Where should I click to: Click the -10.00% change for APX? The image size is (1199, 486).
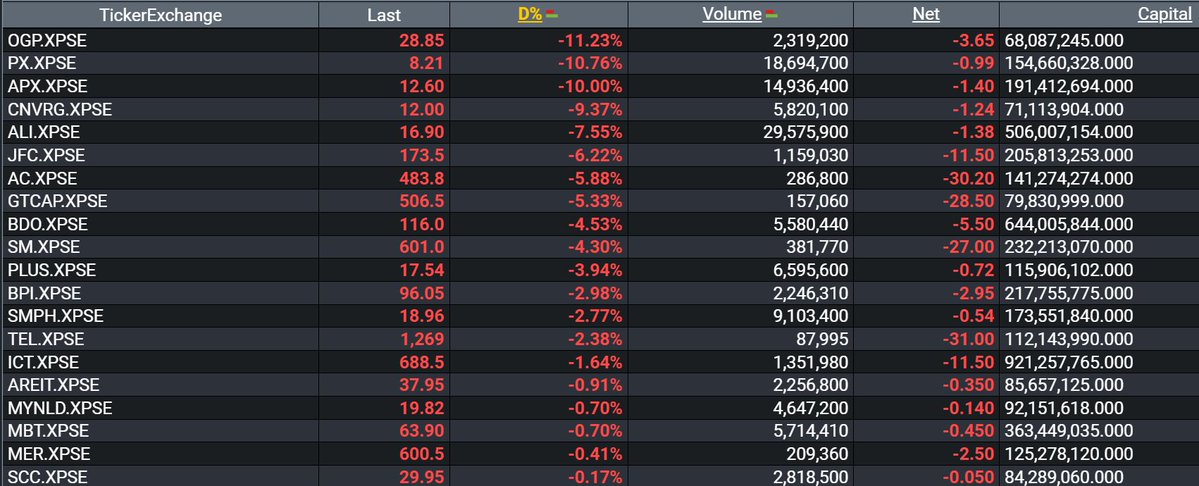point(590,86)
